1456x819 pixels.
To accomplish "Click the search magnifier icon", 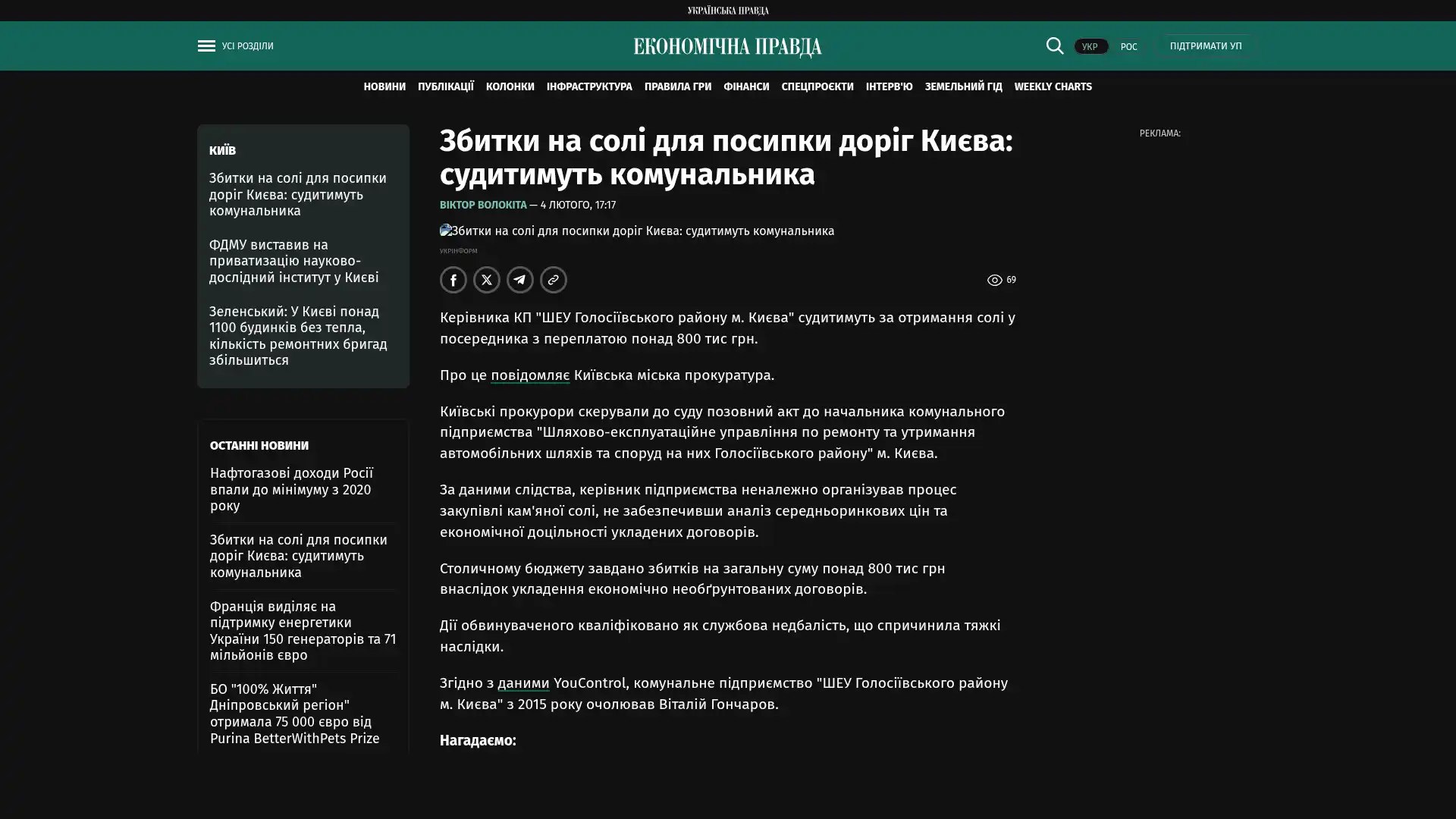I will [1054, 46].
